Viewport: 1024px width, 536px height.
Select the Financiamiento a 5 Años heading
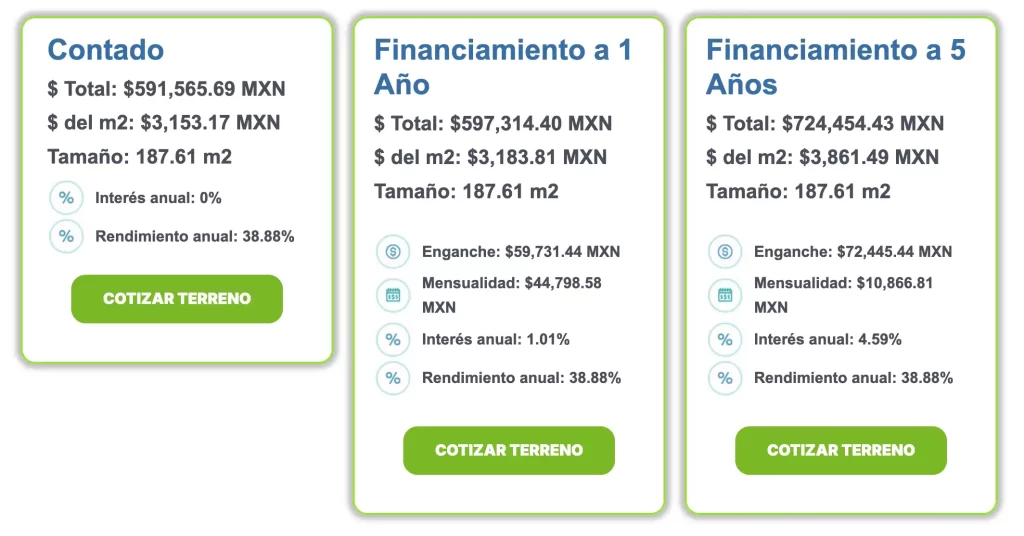coord(836,67)
